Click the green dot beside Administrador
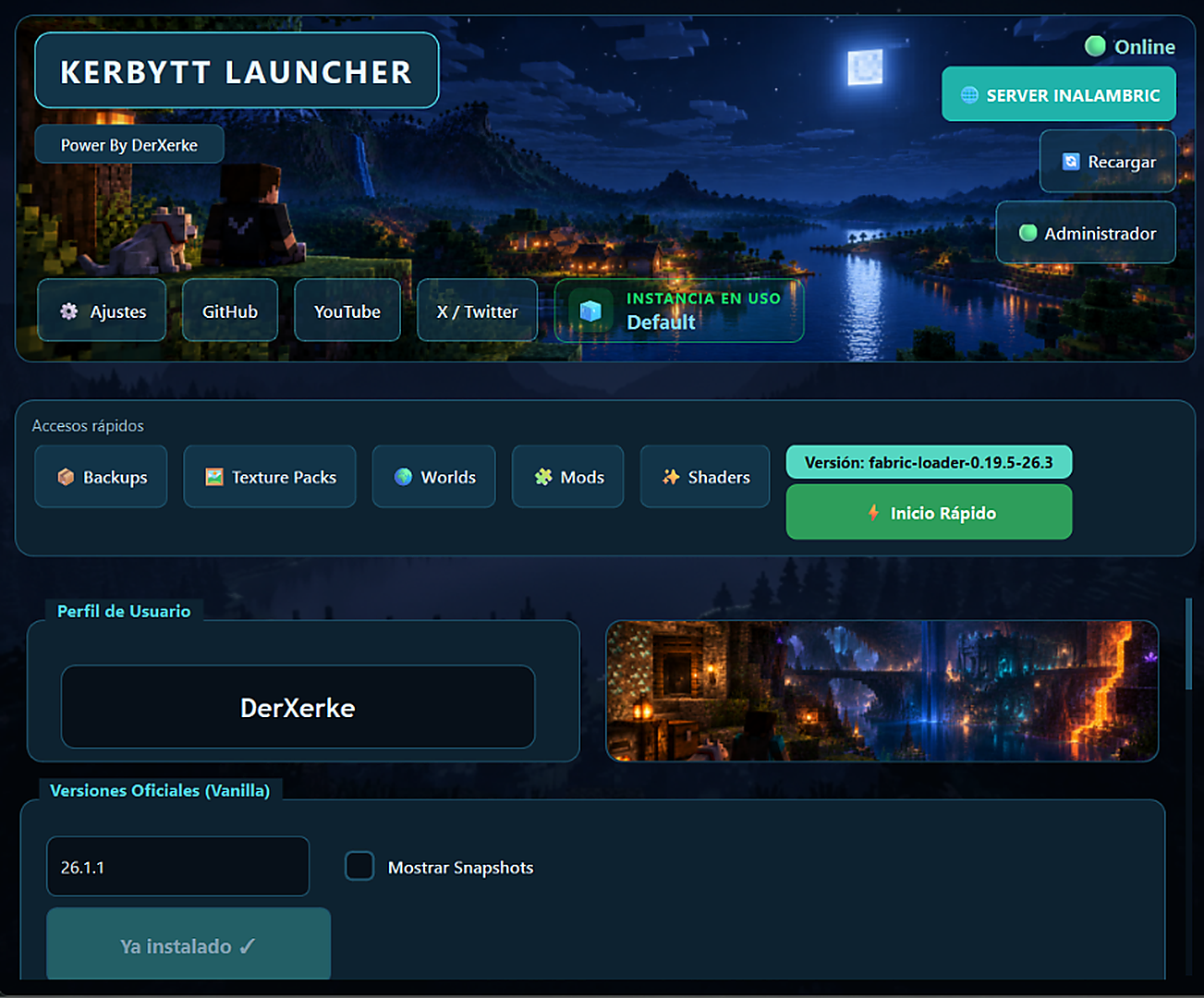 (1028, 233)
